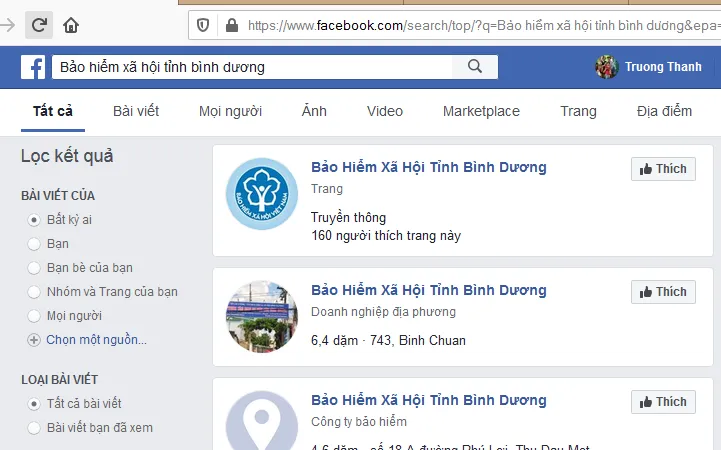This screenshot has height=450, width=721.
Task: Focus the Facebook search input field
Action: (252, 67)
